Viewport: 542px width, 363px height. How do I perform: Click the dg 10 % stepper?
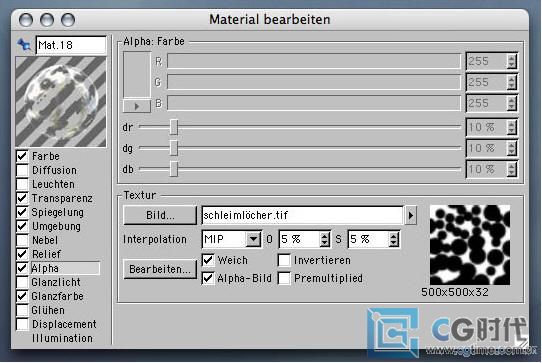pyautogui.click(x=512, y=148)
